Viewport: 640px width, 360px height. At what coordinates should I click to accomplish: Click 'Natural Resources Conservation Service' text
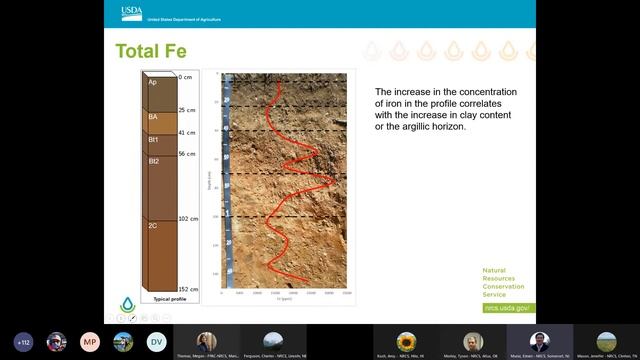503,282
